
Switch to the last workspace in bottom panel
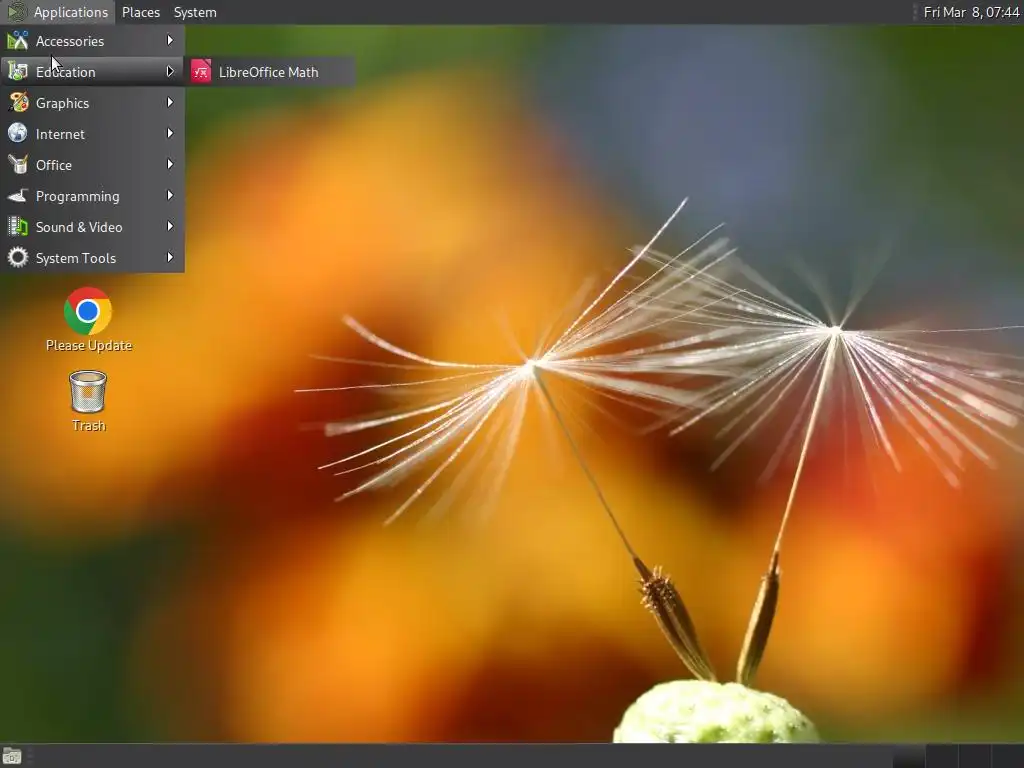[x=1008, y=757]
